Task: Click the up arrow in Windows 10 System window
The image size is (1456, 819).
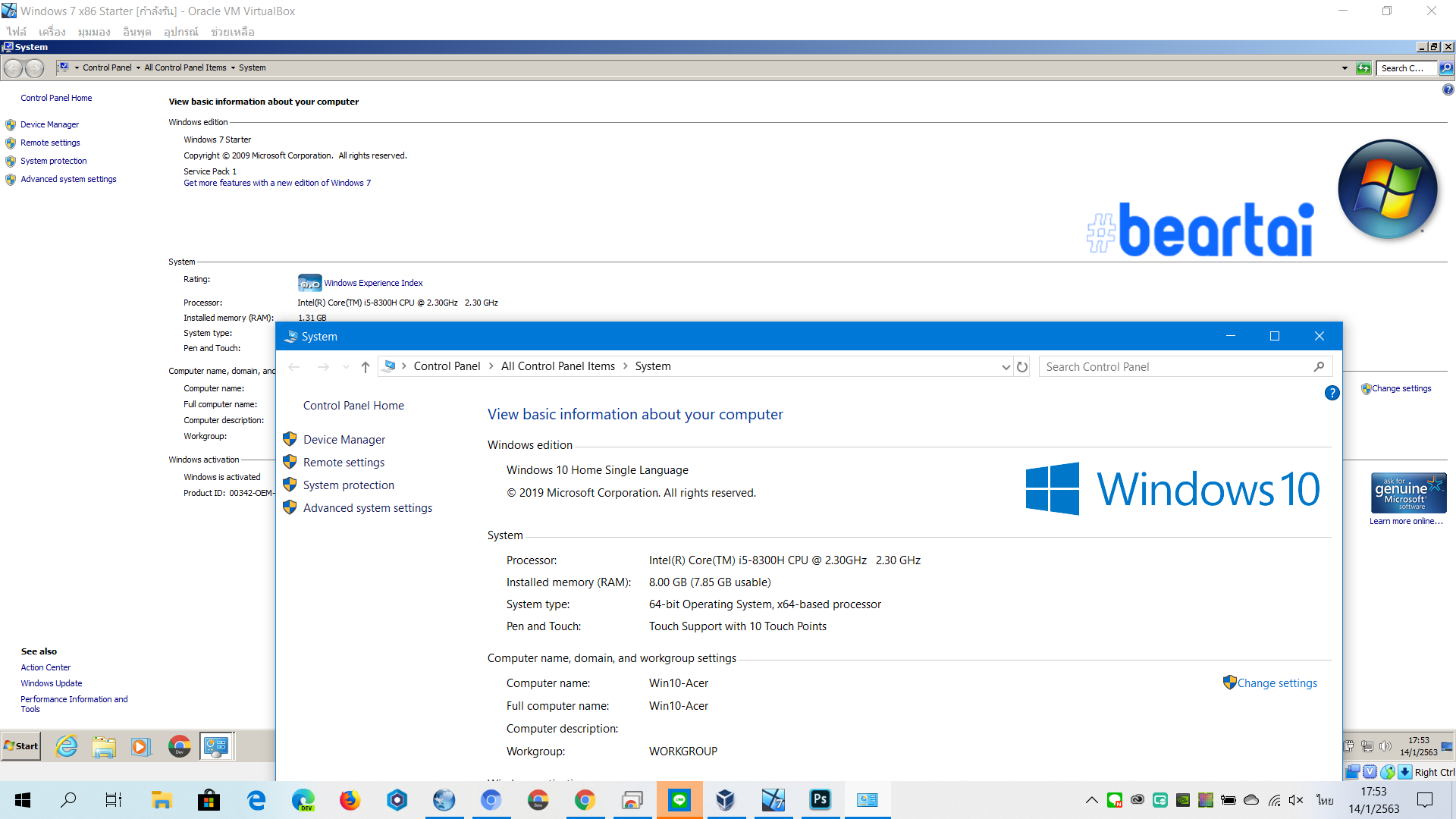Action: pyautogui.click(x=366, y=367)
